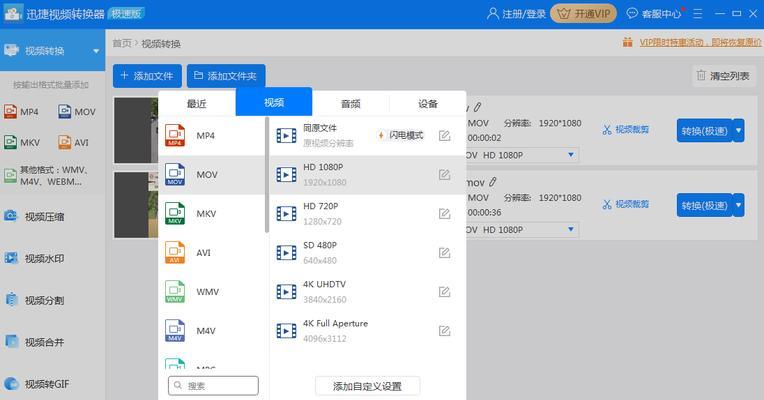Open the main menu hamburger icon

tap(698, 14)
